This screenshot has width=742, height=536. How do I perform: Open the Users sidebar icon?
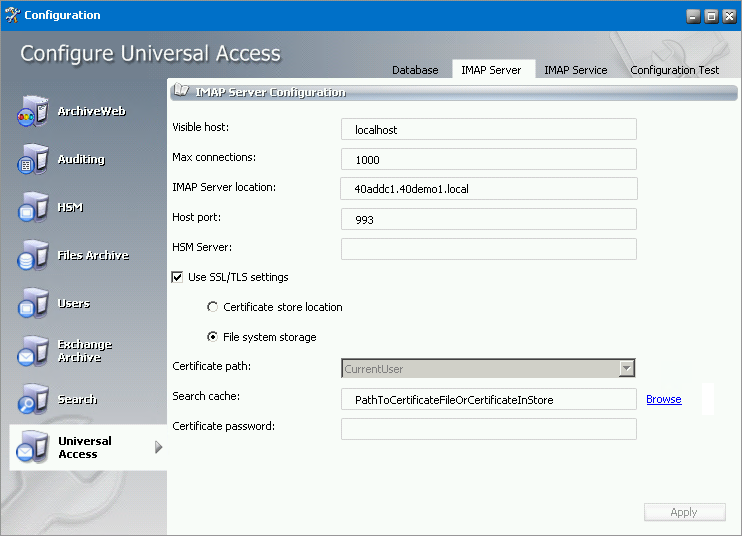[x=33, y=304]
